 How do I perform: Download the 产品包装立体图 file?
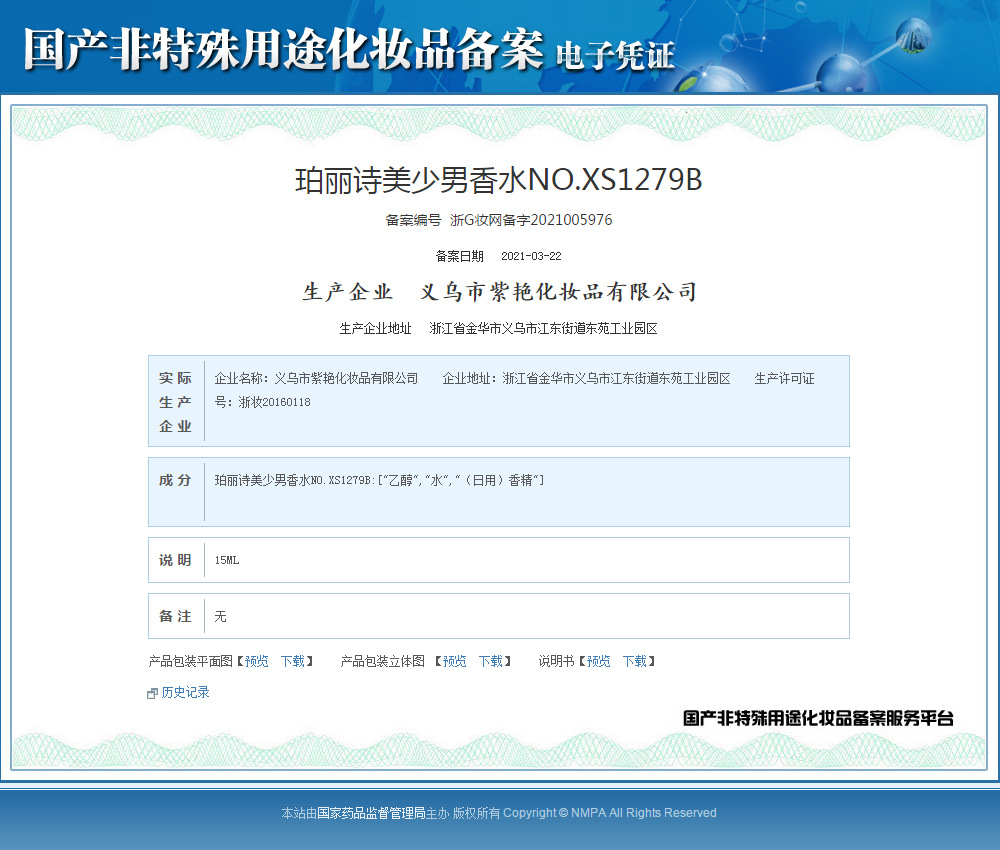pyautogui.click(x=490, y=661)
